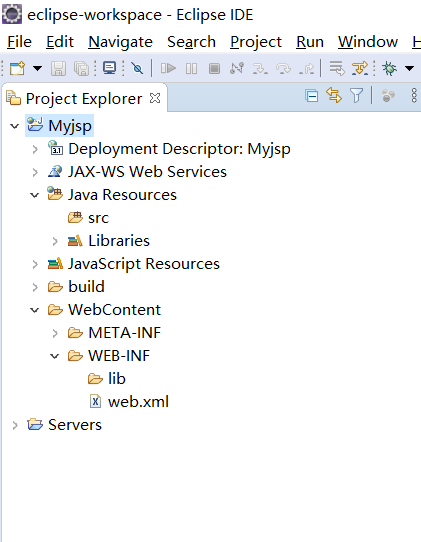Click the Disconnect debug icon
Screen dimensions: 421x542
(237, 68)
